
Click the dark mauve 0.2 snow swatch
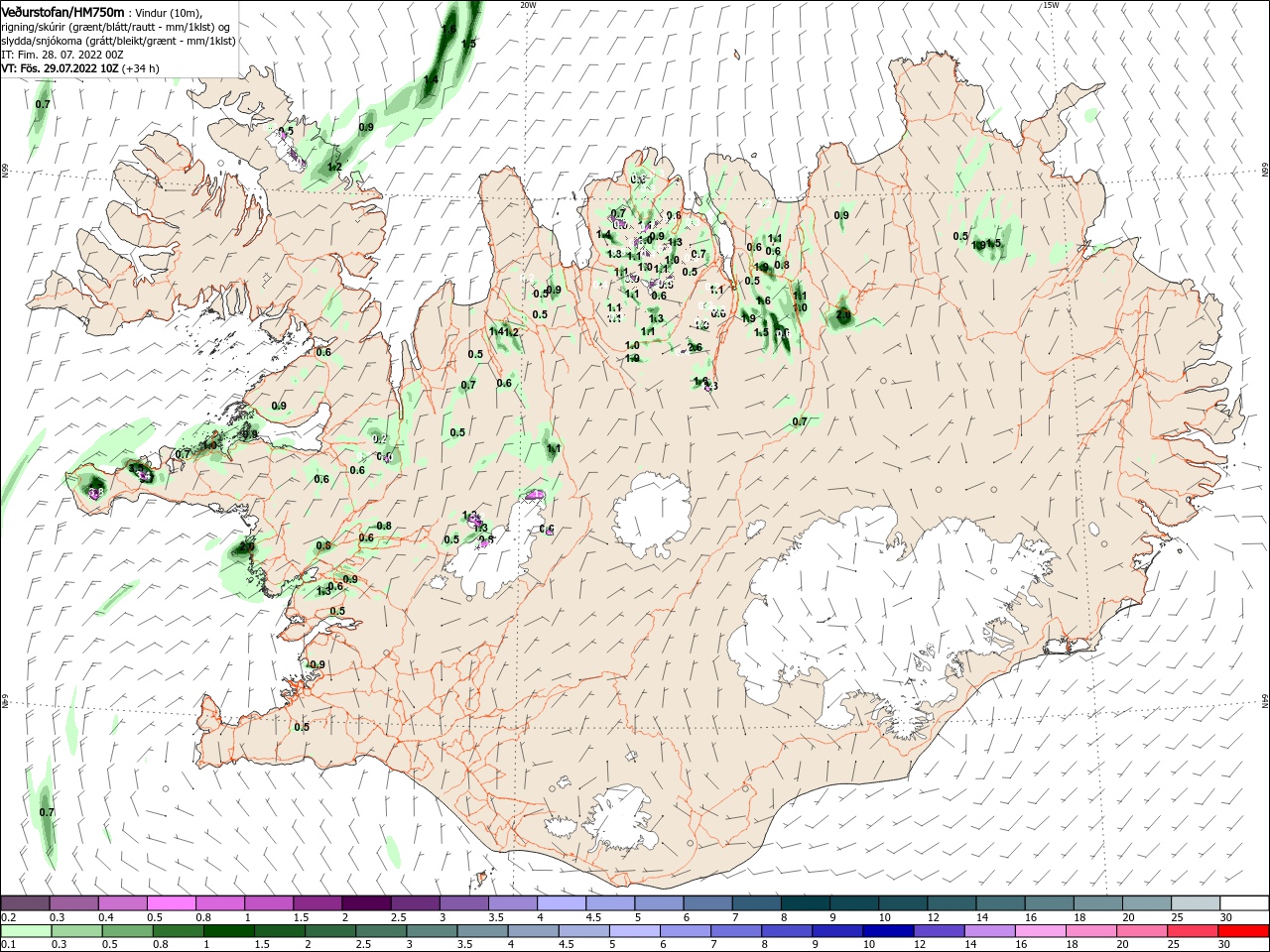[x=25, y=903]
